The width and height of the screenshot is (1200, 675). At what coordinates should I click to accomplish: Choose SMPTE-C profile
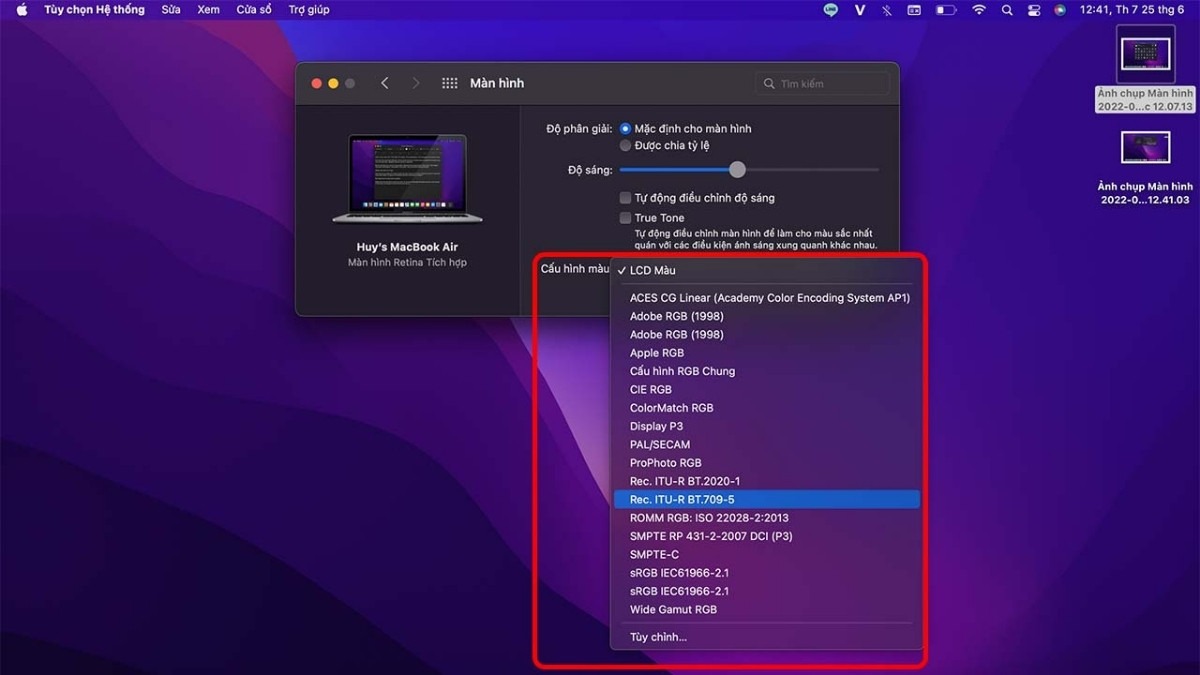[x=767, y=555]
